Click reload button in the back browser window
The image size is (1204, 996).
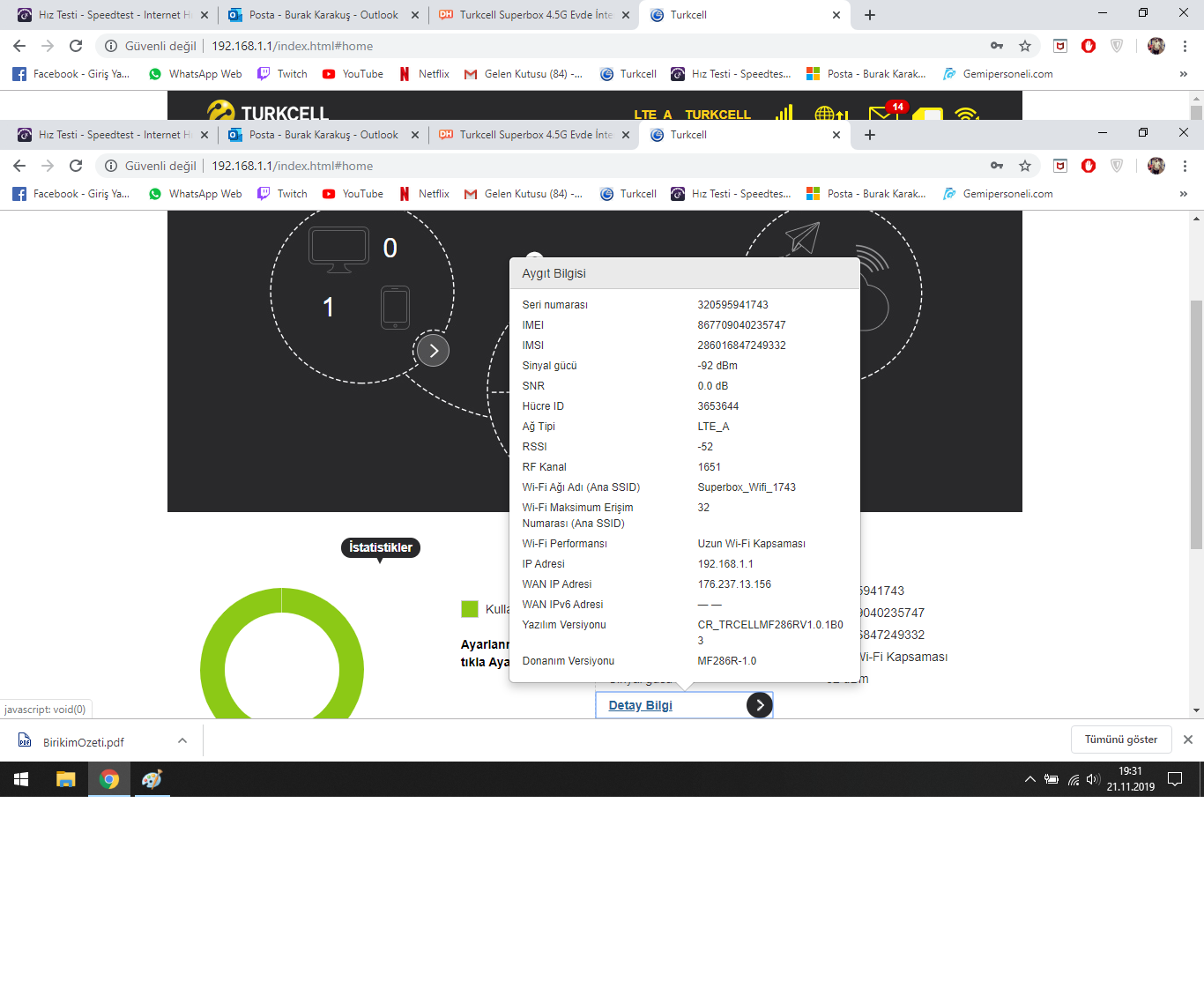(76, 46)
